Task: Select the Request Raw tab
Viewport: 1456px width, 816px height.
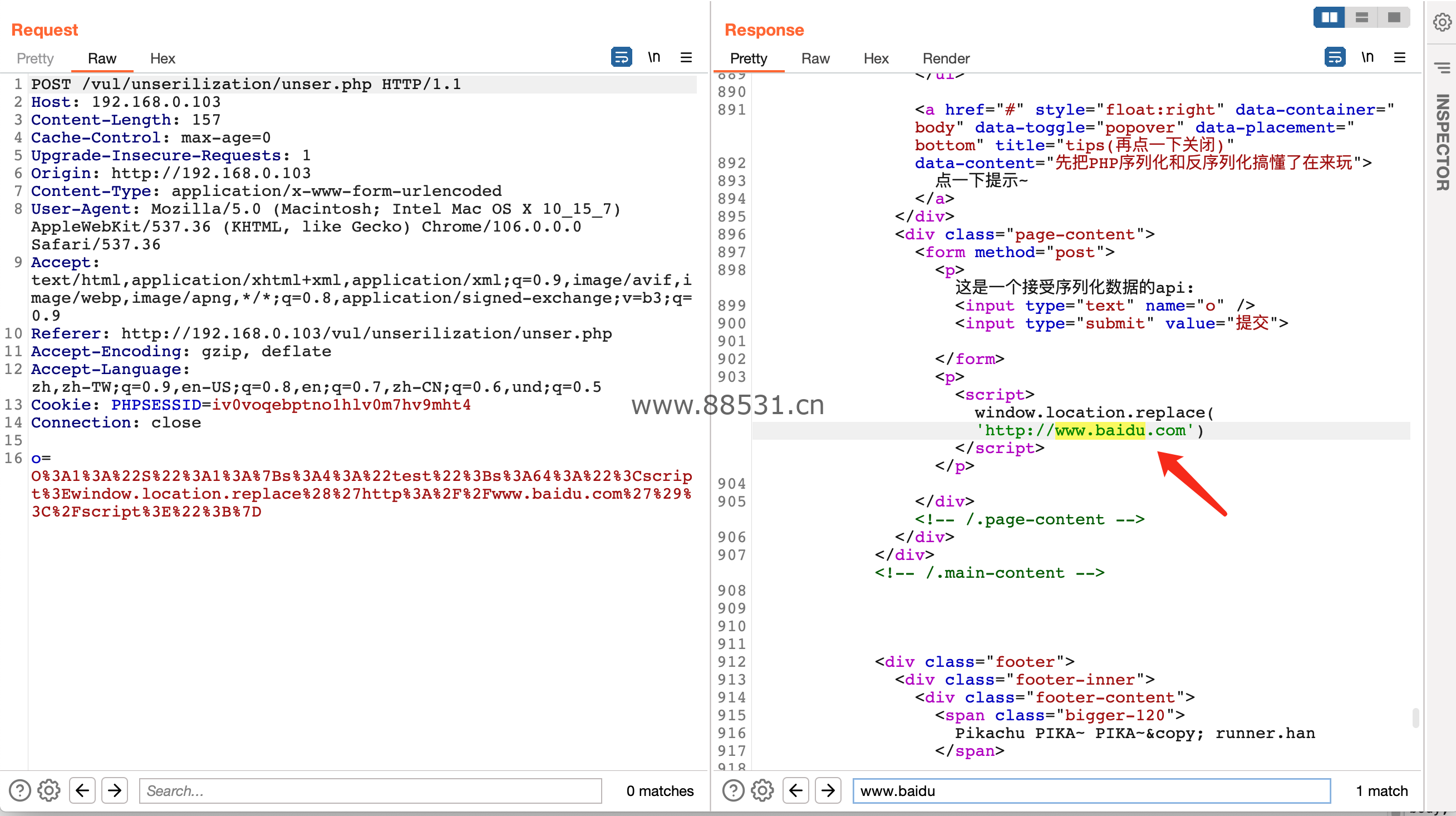Action: click(x=102, y=59)
